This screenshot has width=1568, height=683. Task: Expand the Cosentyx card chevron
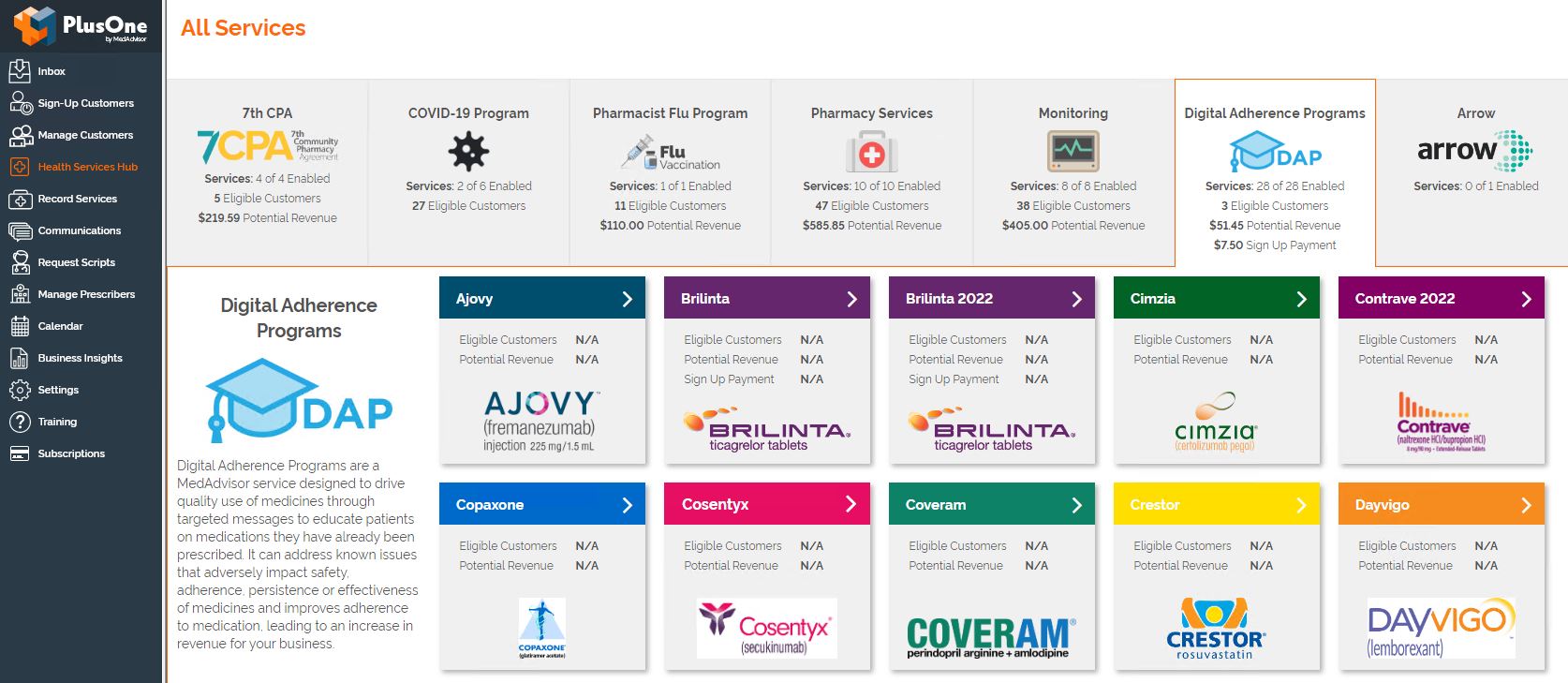(851, 504)
